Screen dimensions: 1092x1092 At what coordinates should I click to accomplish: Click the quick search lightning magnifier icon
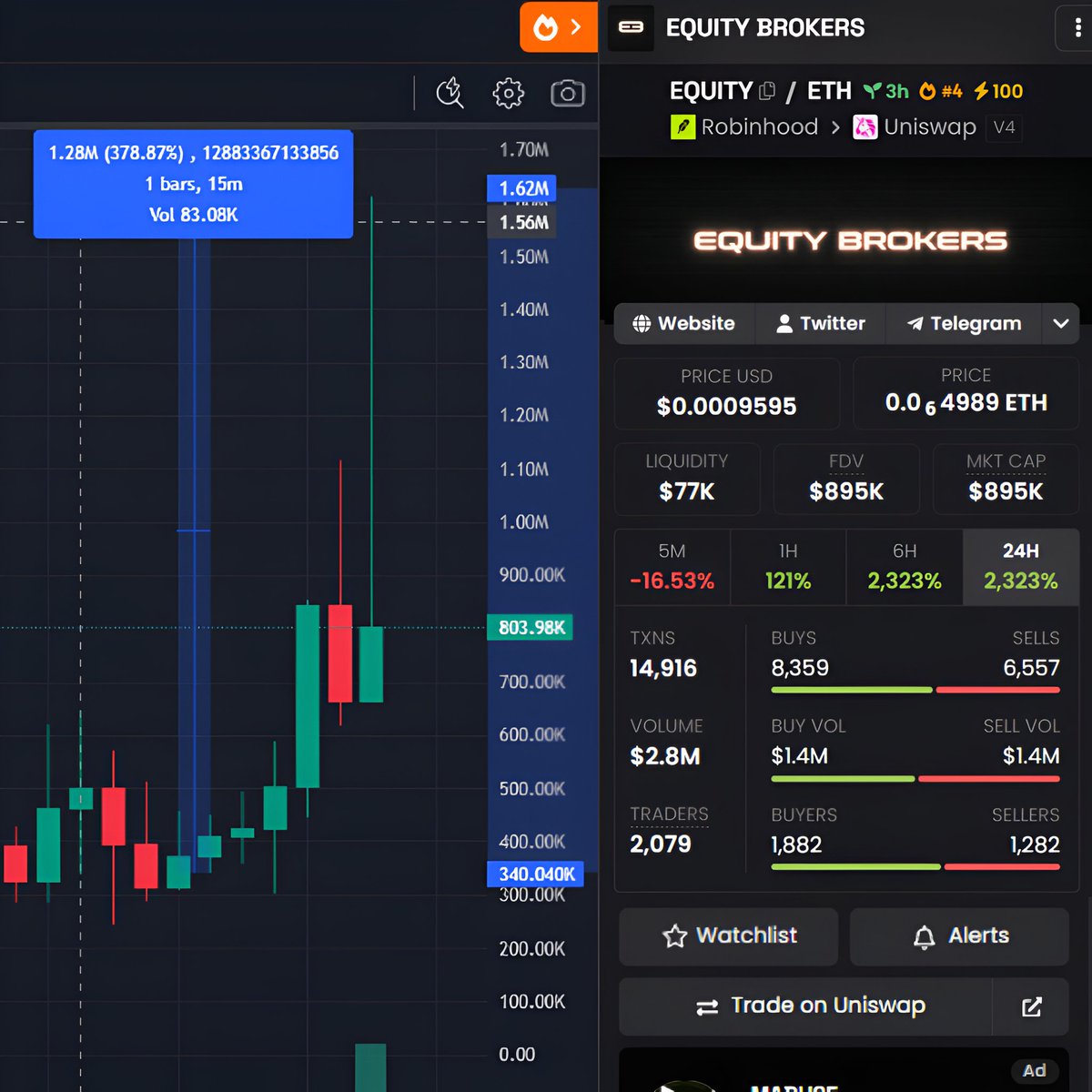tap(450, 93)
